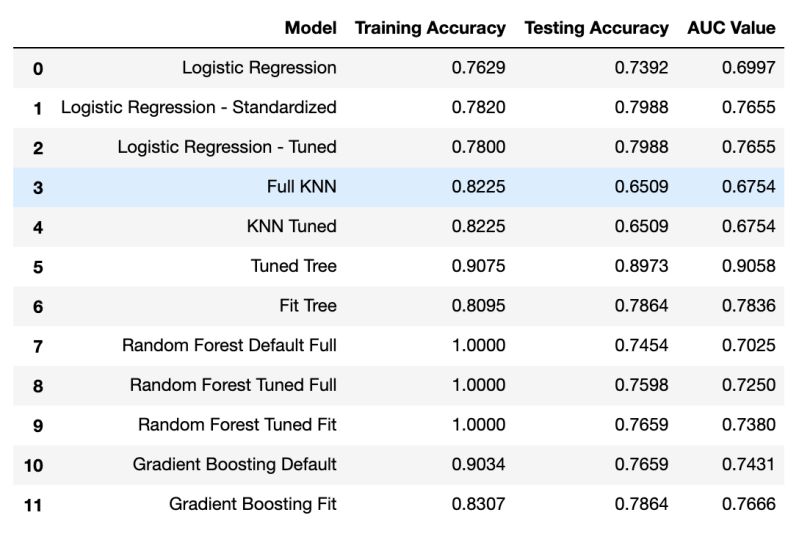Click KNN Tuned model name
The height and width of the screenshot is (554, 799).
pos(291,226)
